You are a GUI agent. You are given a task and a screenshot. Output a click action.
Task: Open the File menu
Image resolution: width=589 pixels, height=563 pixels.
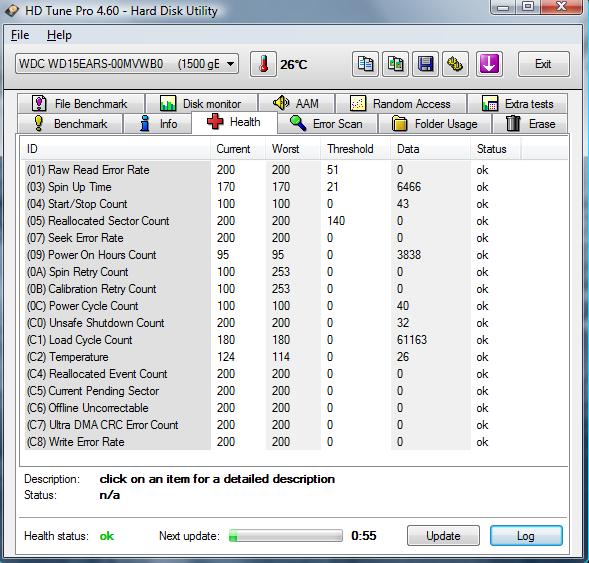(20, 35)
